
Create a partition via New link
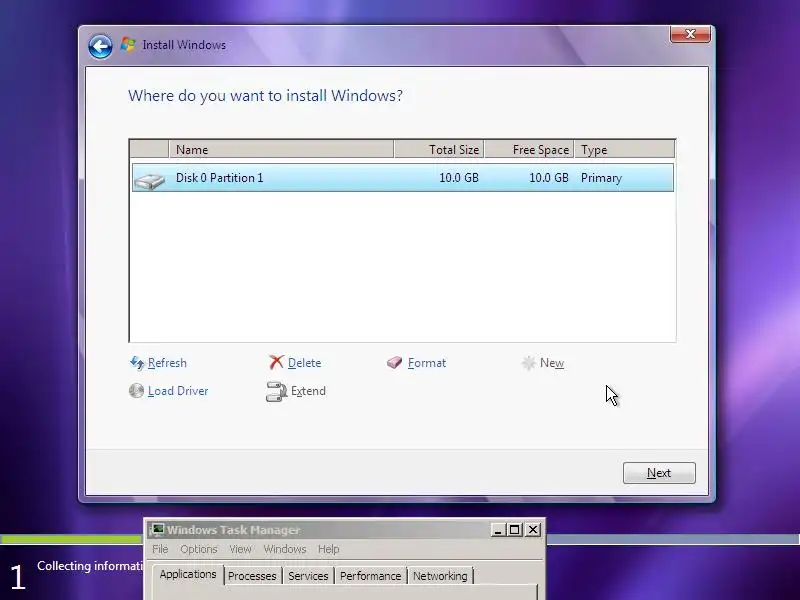[552, 363]
